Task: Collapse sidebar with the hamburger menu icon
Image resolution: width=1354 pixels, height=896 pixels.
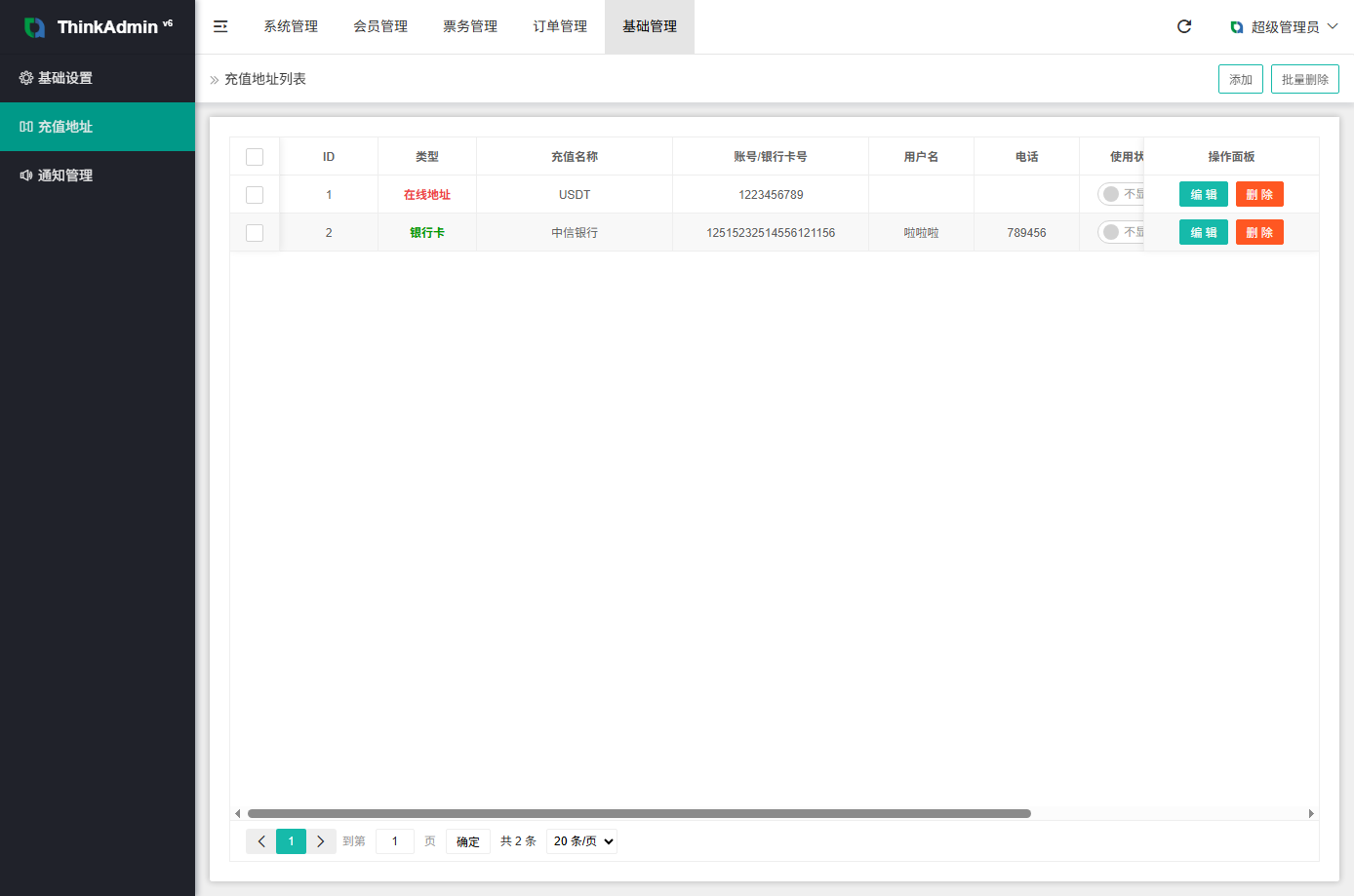Action: [220, 26]
